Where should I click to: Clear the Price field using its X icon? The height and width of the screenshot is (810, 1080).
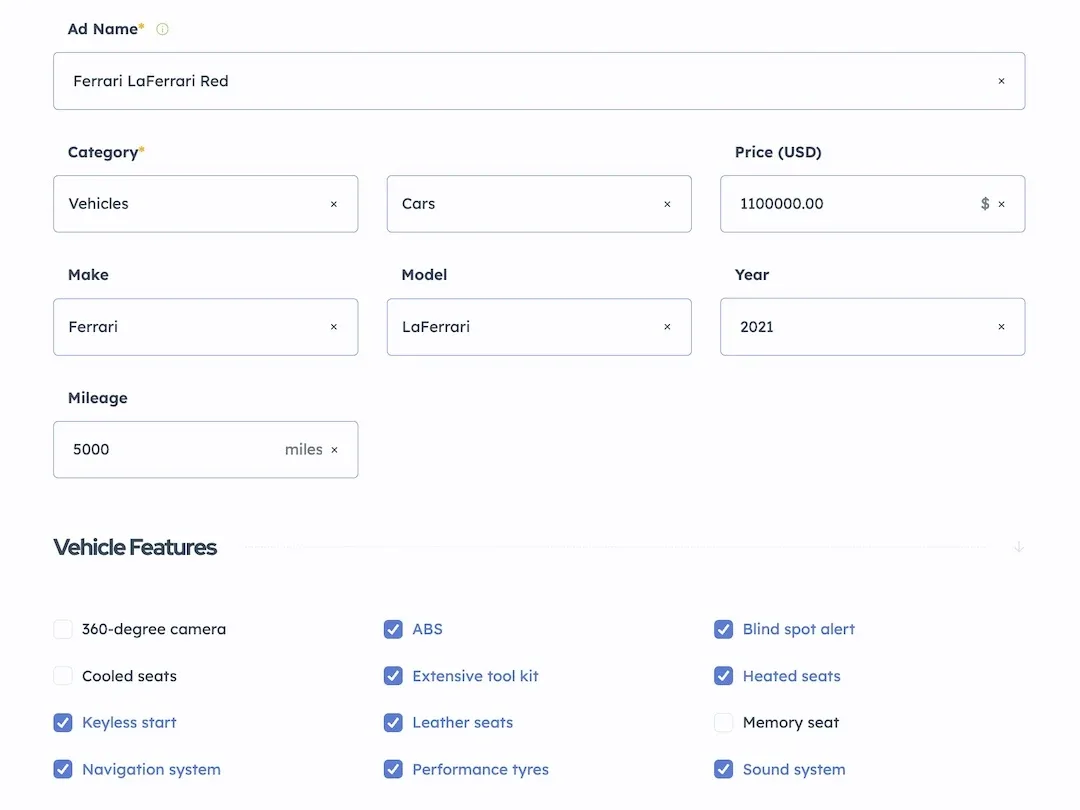(1001, 204)
